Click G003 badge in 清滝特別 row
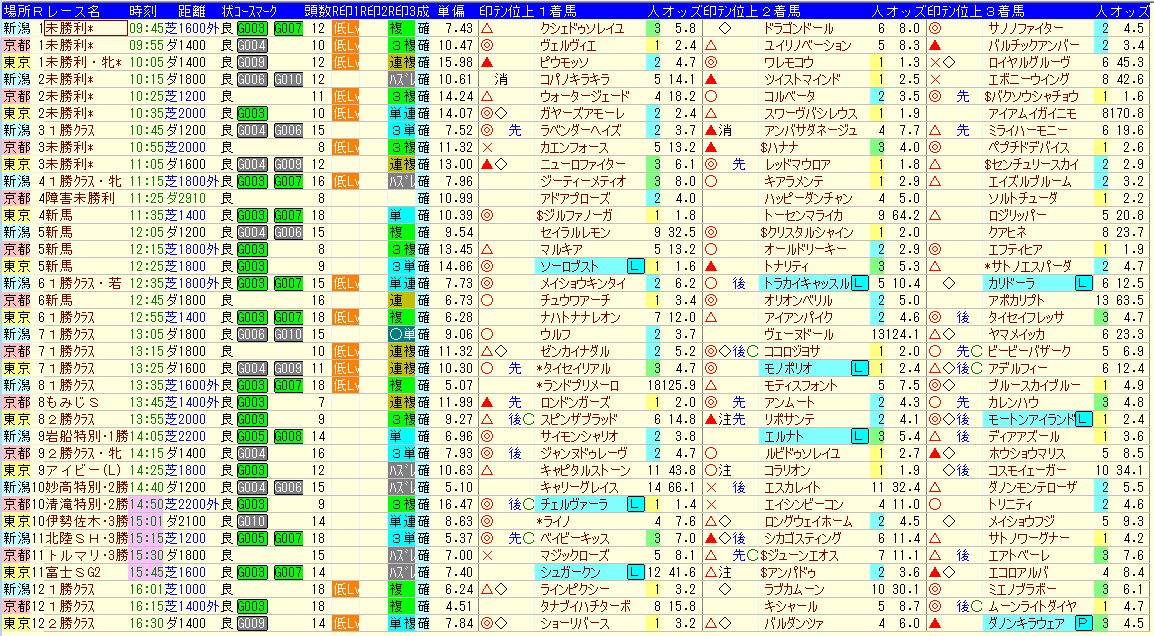The image size is (1154, 636). (x=252, y=504)
